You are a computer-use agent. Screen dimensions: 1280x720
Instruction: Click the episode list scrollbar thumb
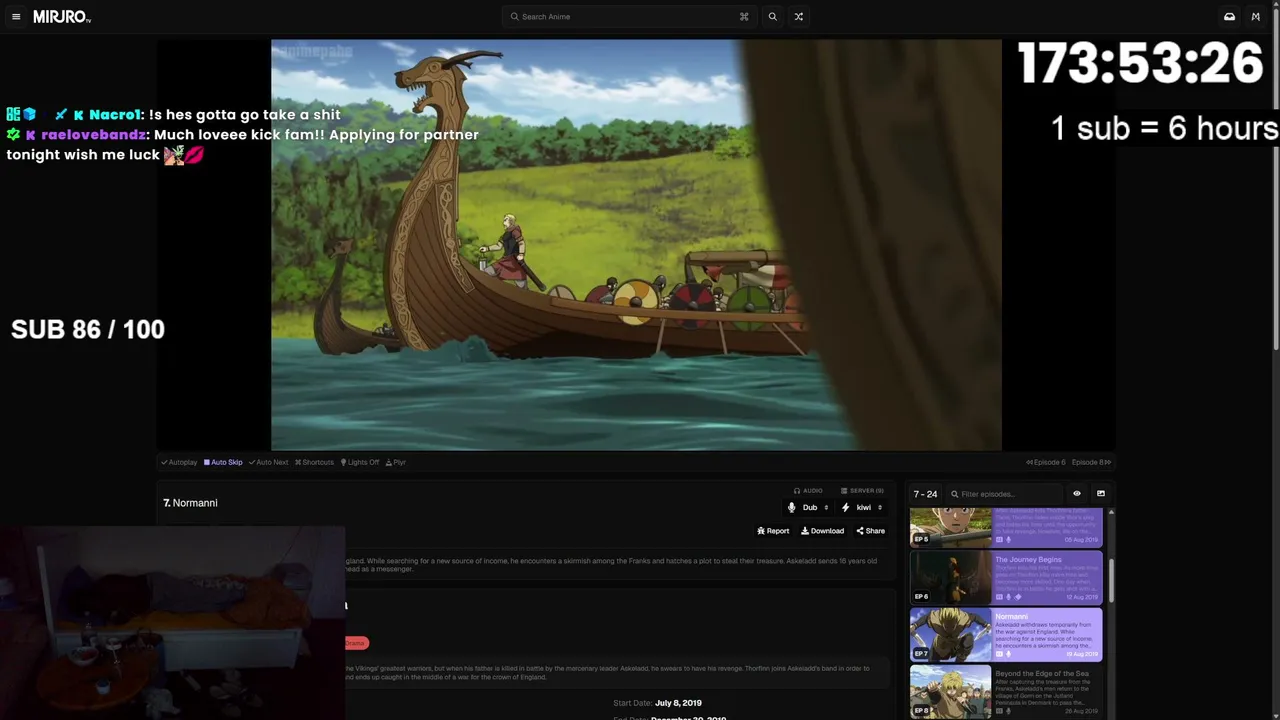(x=1111, y=581)
